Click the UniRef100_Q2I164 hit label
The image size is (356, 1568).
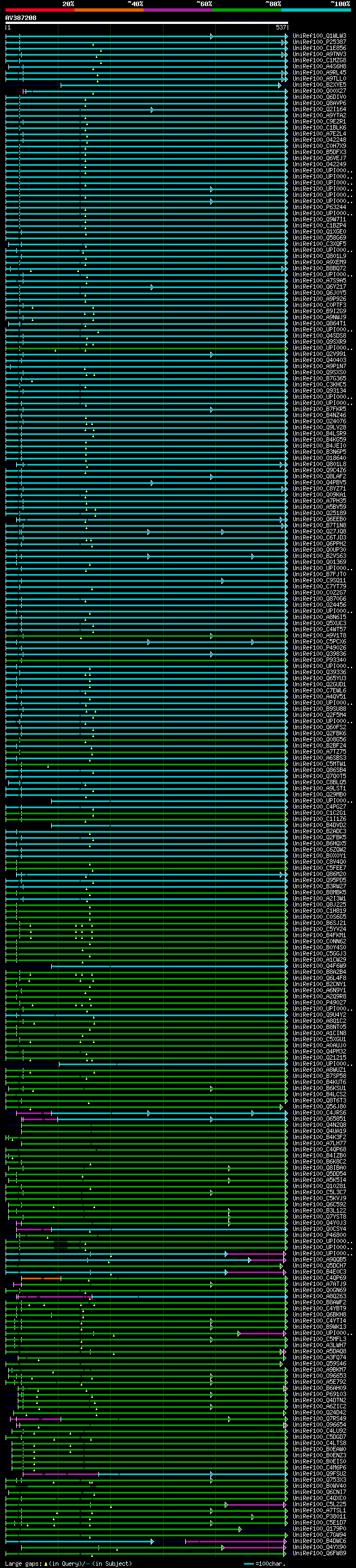(319, 110)
